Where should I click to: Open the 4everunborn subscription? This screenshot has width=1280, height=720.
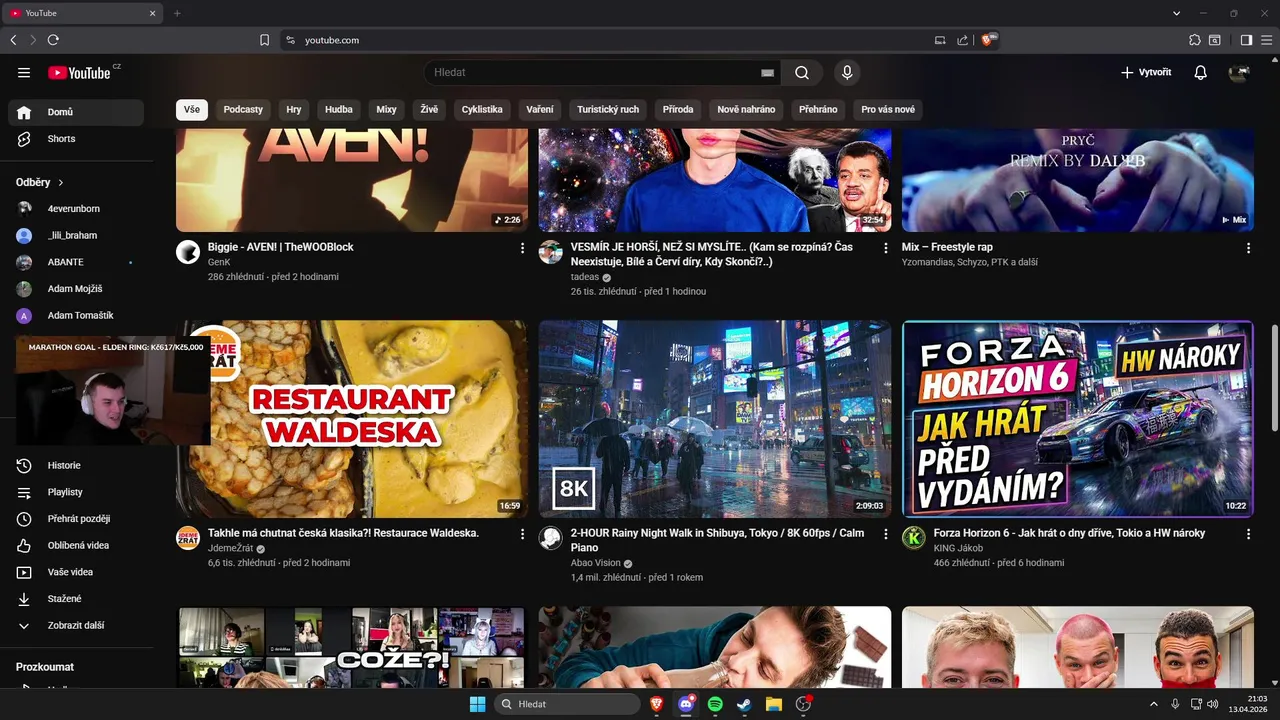pos(76,209)
